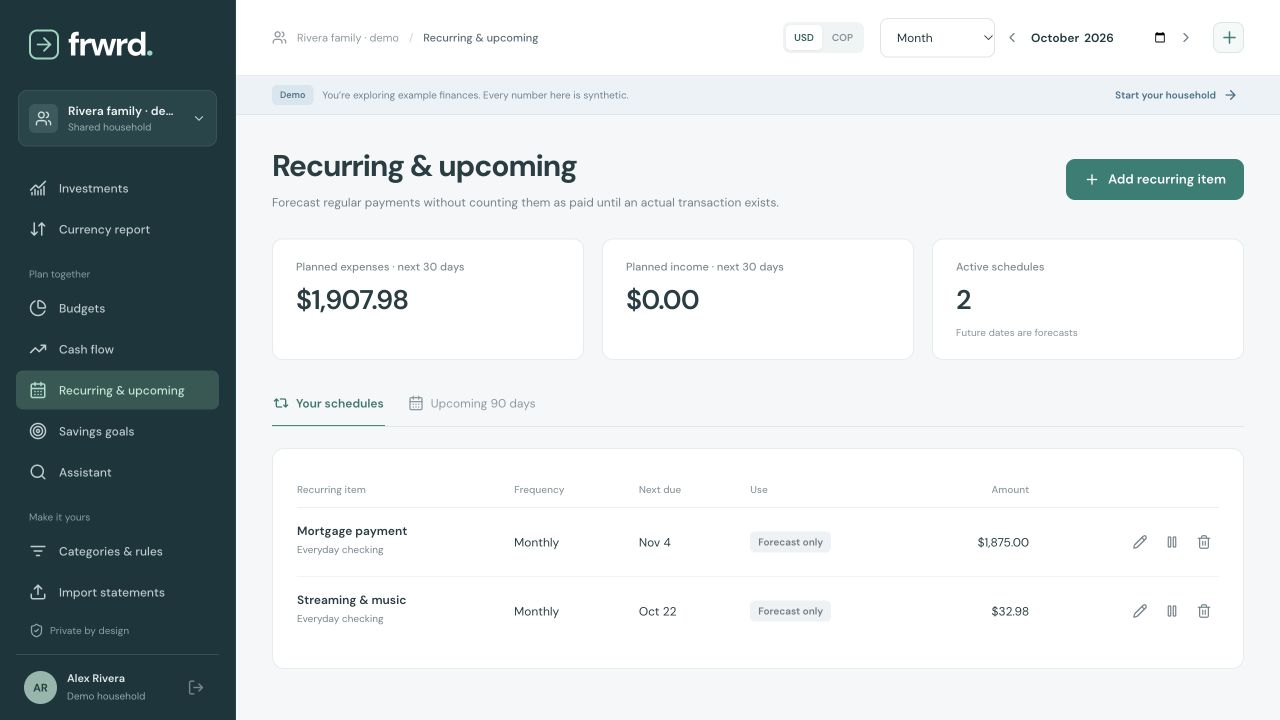Click Add recurring item button
This screenshot has width=1280, height=720.
click(1155, 180)
